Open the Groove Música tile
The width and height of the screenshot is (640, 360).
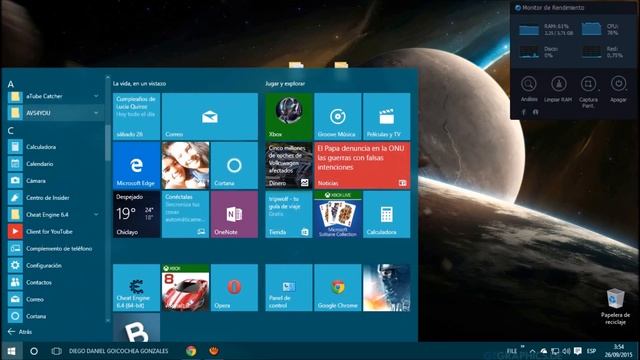coord(338,116)
